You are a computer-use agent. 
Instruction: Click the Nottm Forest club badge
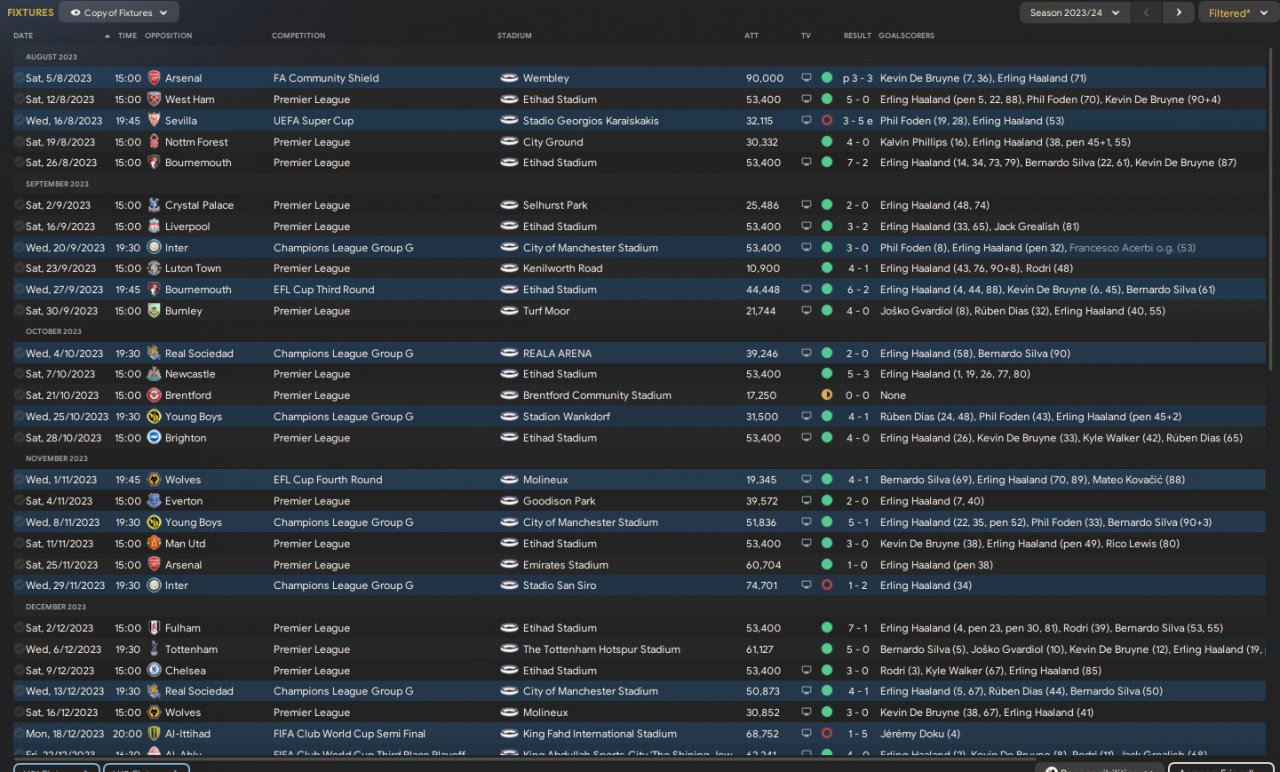pyautogui.click(x=154, y=142)
